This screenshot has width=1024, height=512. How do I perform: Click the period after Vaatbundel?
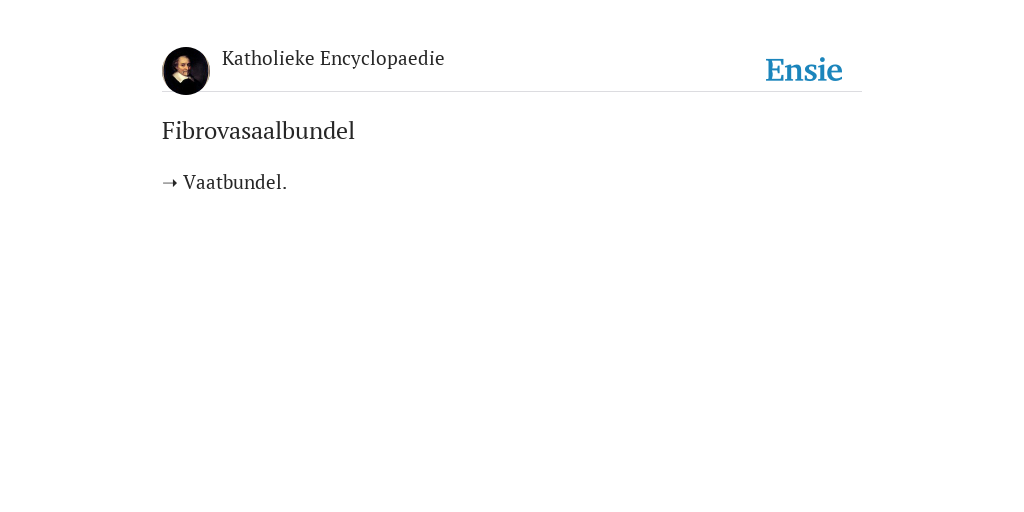[x=285, y=189]
